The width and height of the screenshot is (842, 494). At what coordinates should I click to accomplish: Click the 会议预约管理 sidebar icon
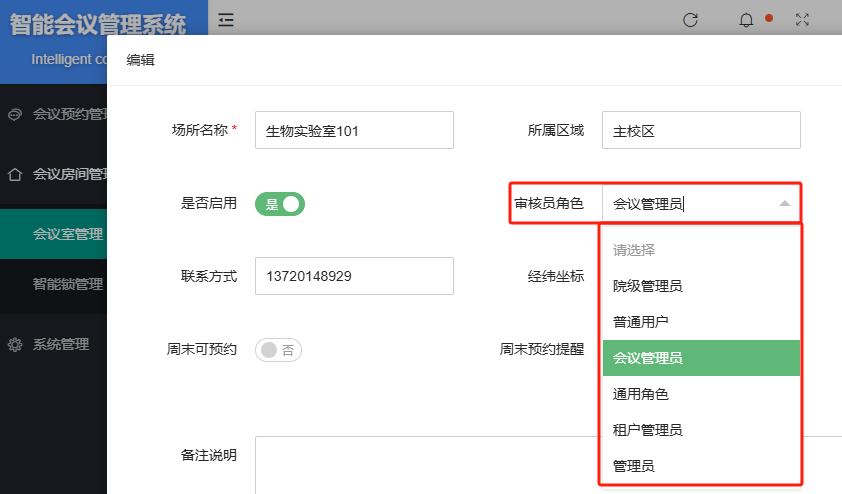(x=14, y=114)
